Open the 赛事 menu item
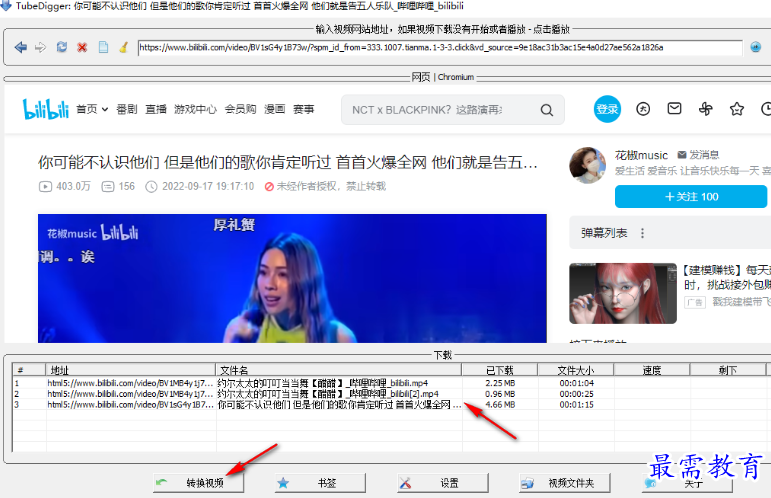Image resolution: width=771 pixels, height=498 pixels. pyautogui.click(x=303, y=109)
